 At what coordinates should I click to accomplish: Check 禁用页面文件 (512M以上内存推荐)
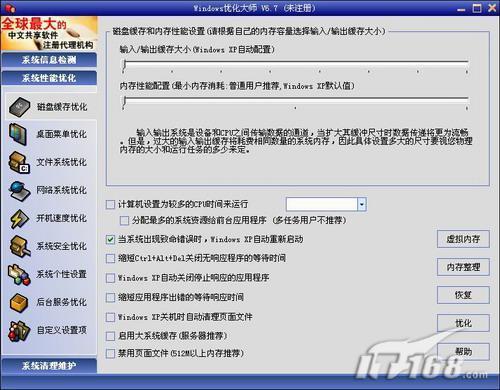pyautogui.click(x=110, y=353)
